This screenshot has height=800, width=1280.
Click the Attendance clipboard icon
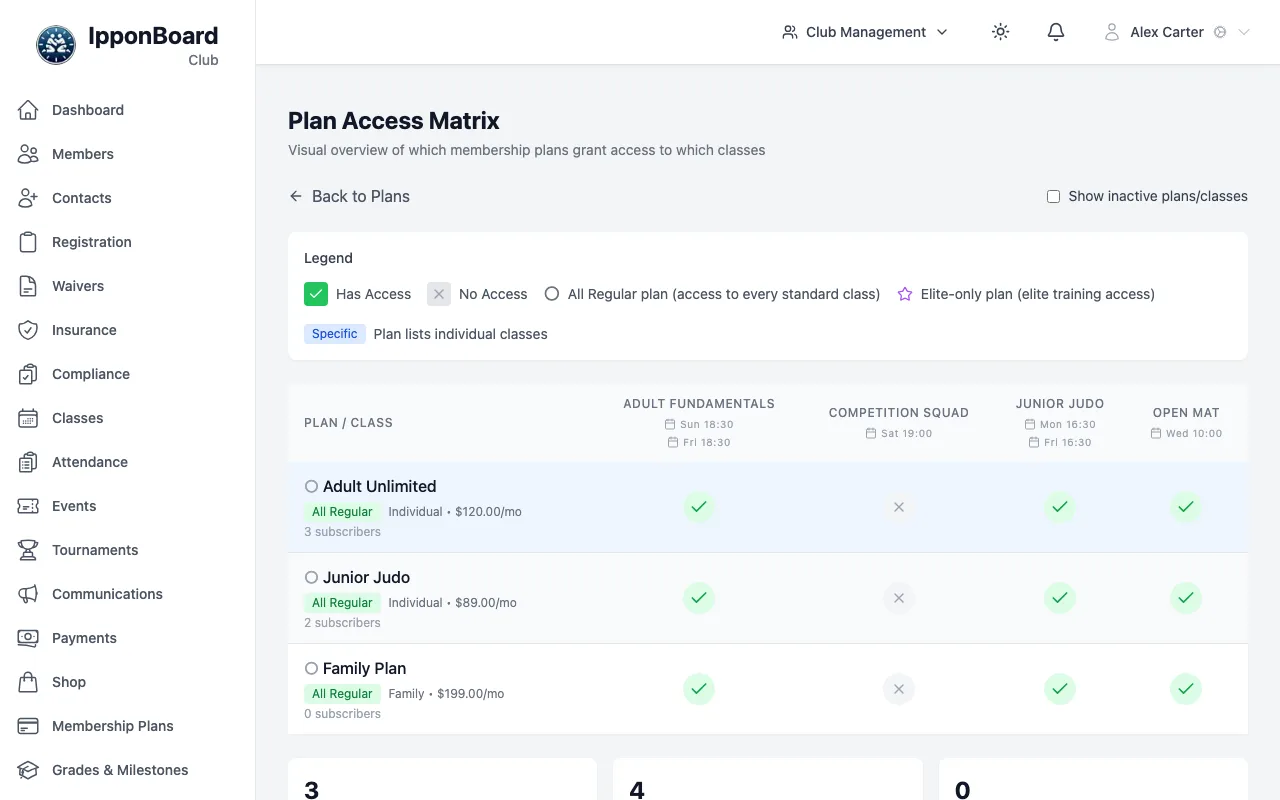point(28,462)
